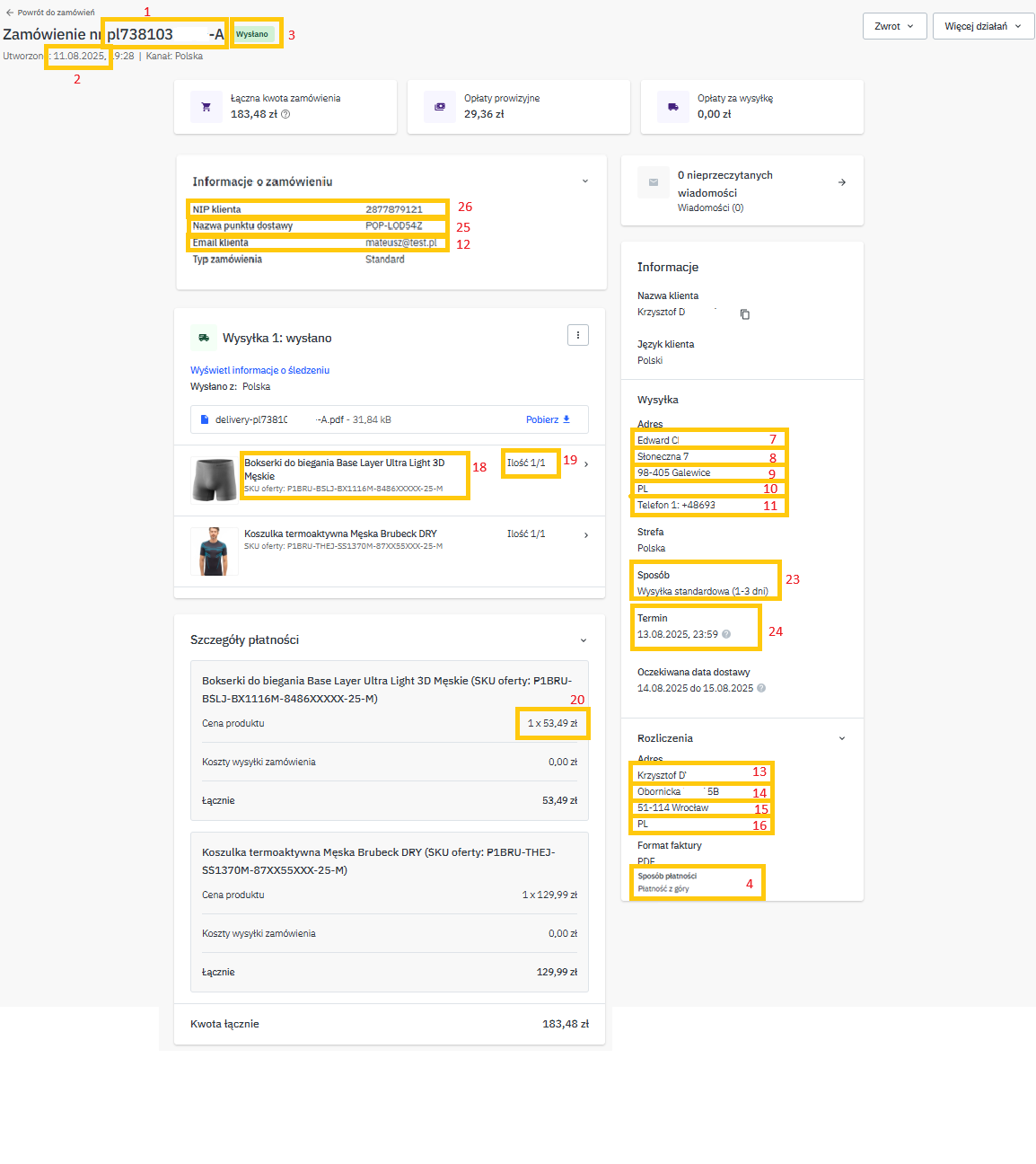Open Wyświetl informacje o śledzeniu link
Viewport: 1036px width, 1164px height.
259,370
